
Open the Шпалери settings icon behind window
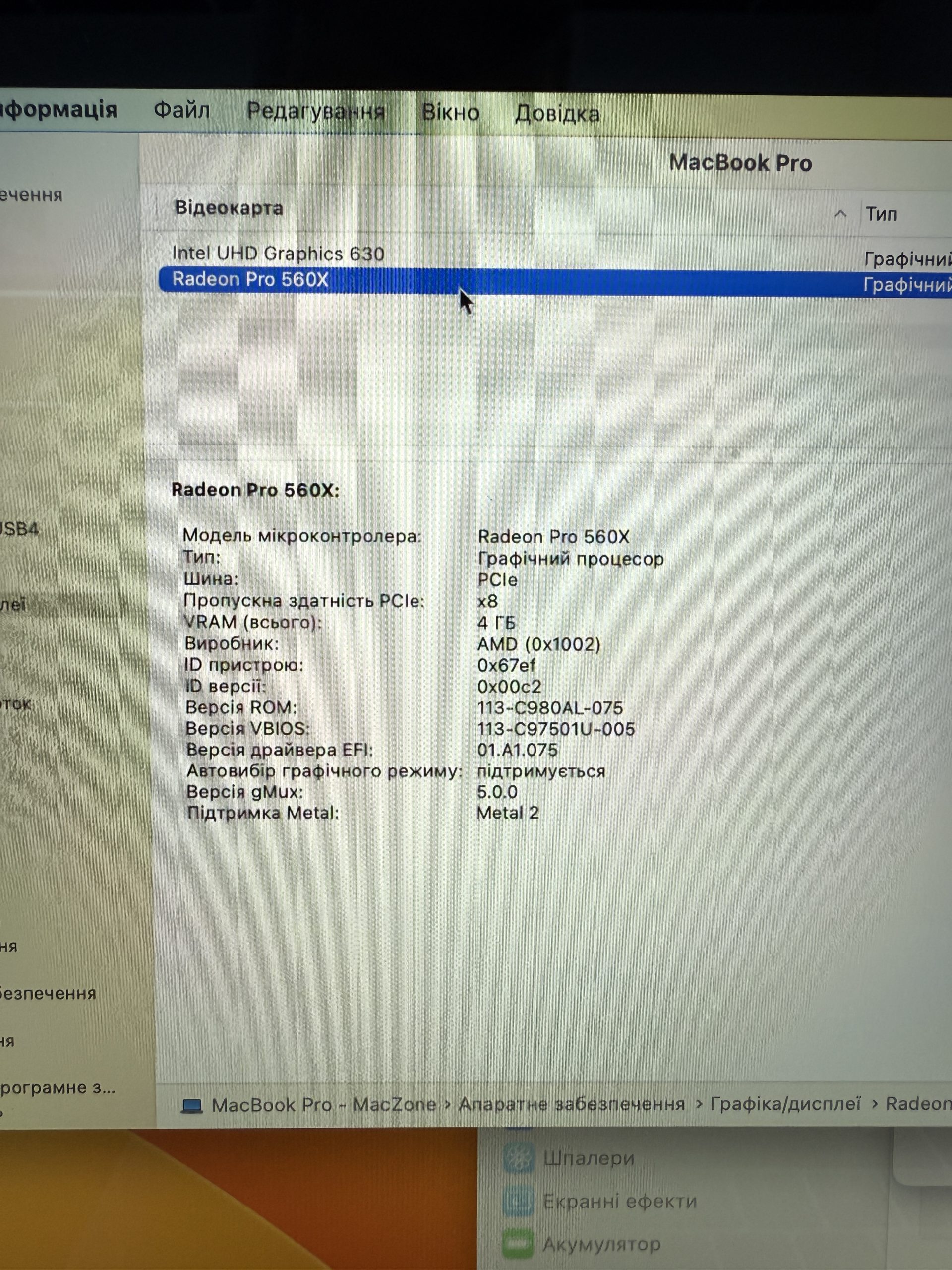click(518, 1157)
